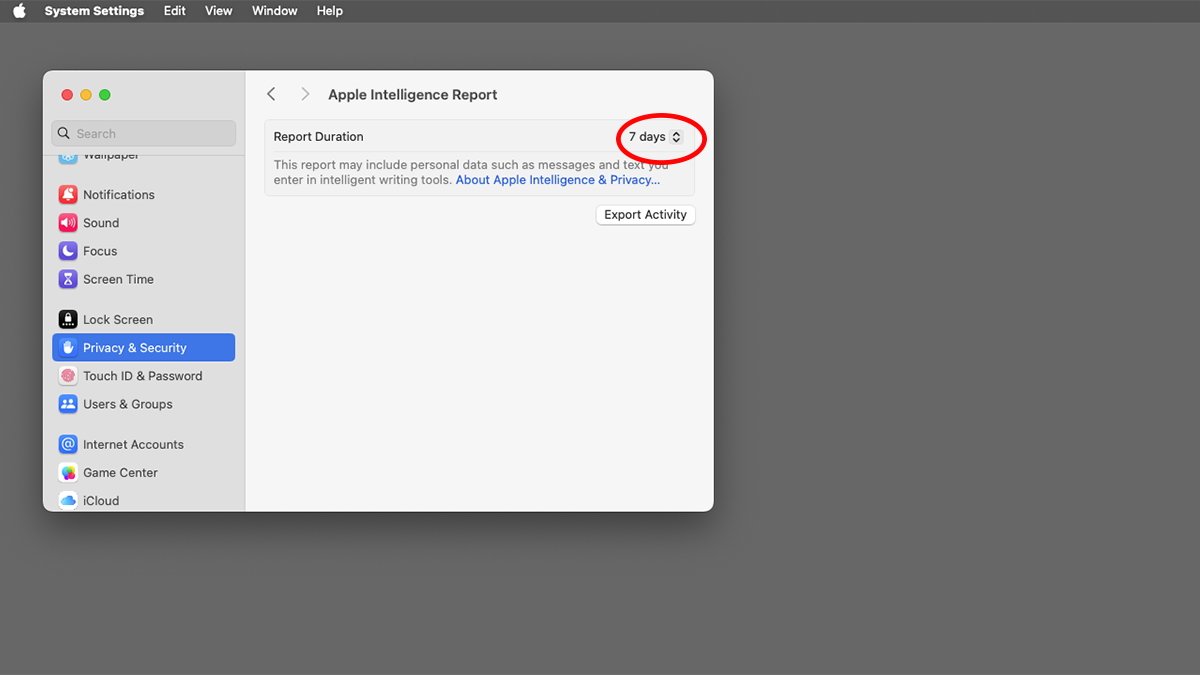Click the Lock Screen padlock icon
Screen dimensions: 1200x675
68,320
